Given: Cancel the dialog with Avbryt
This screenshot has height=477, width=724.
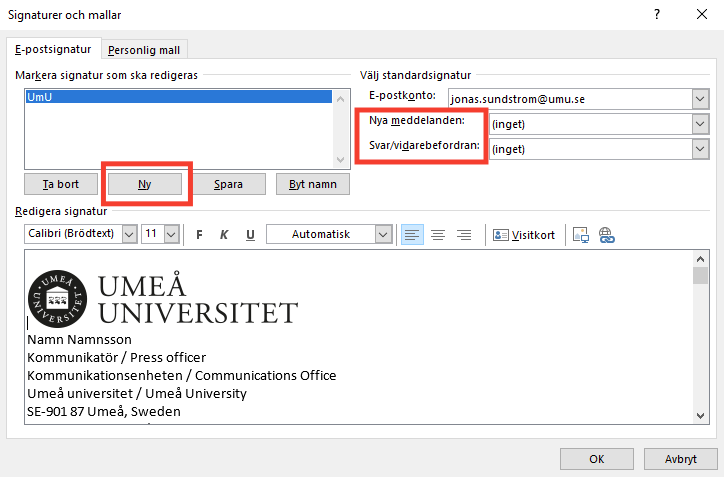Looking at the screenshot, I should click(x=681, y=459).
